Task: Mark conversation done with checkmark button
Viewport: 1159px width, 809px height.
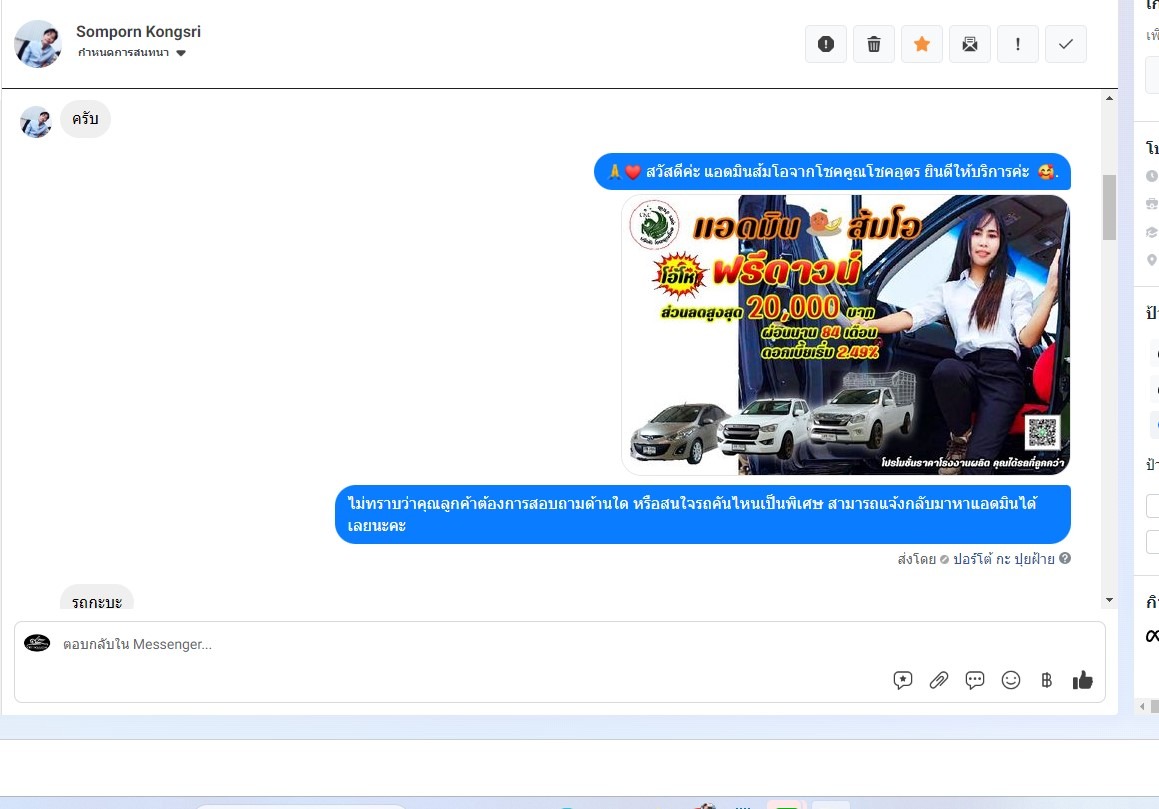Action: (x=1066, y=44)
